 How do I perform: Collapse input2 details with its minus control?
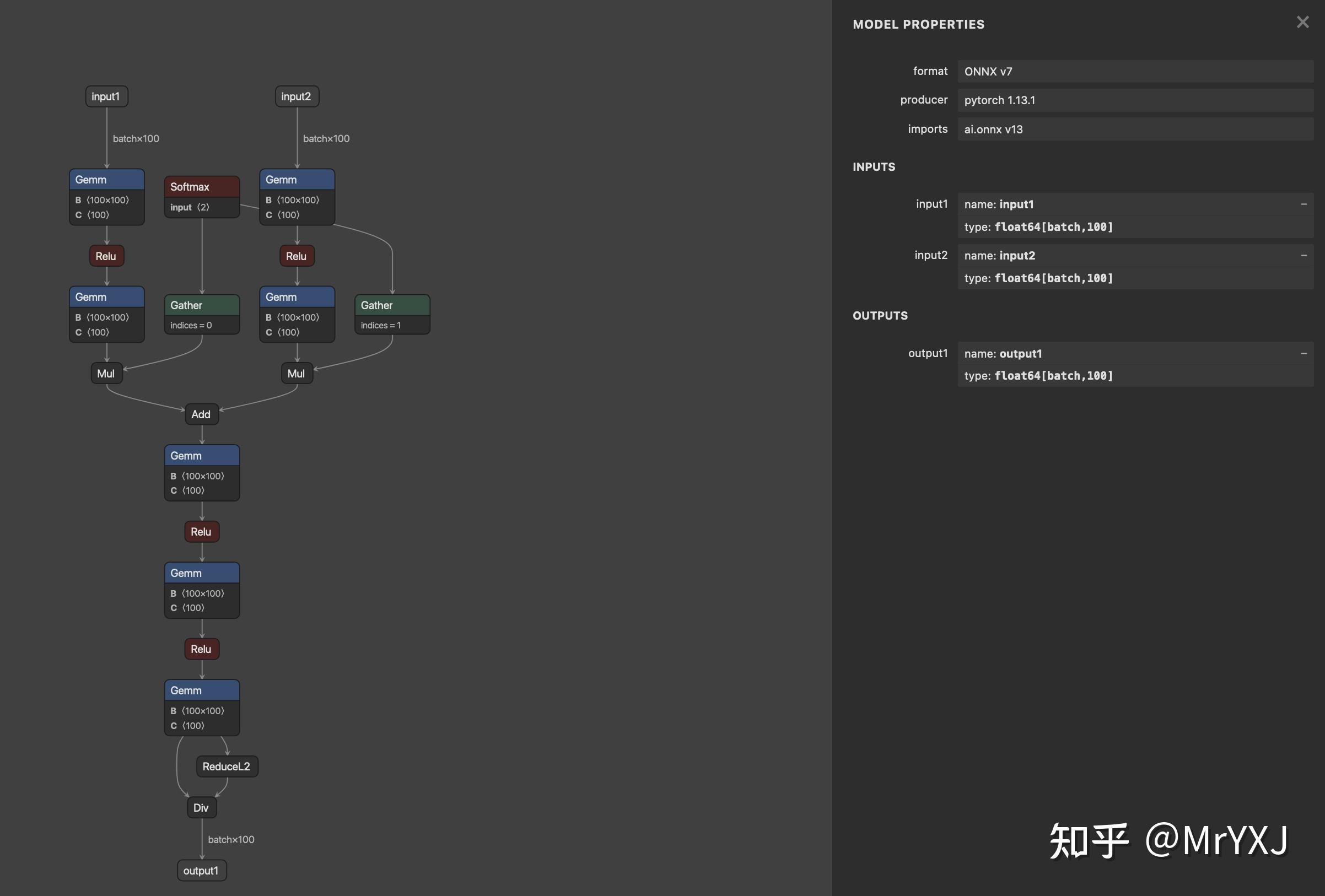[1305, 255]
